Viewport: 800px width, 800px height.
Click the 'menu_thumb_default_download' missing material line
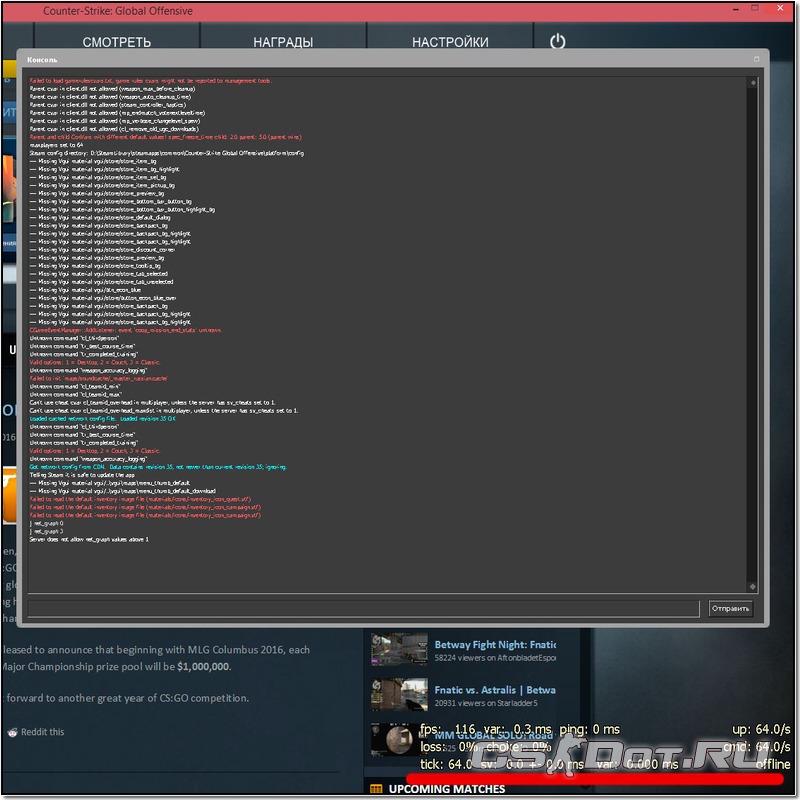tap(122, 491)
